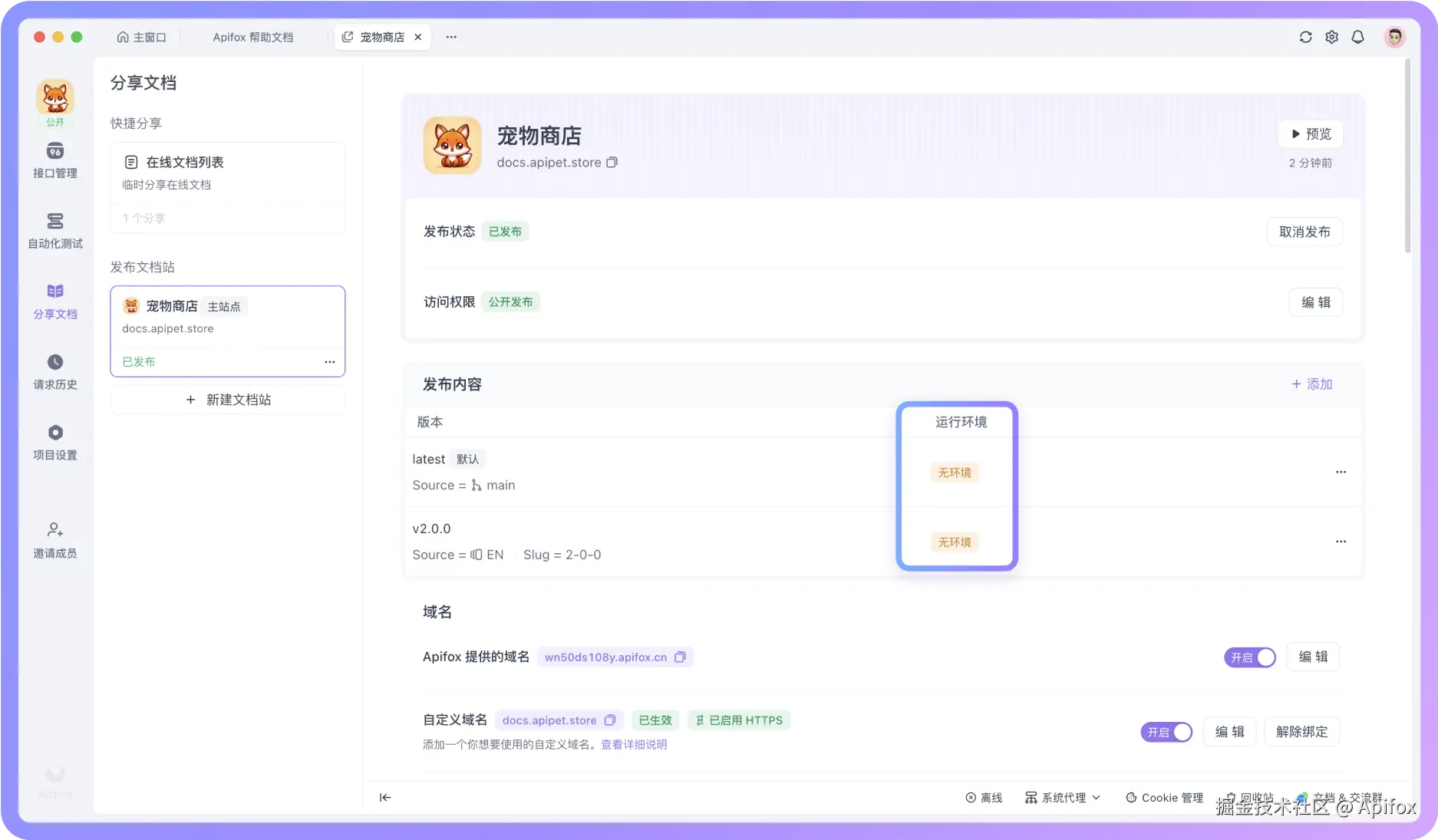Open the 接口管理 sidebar section
Image resolution: width=1438 pixels, height=840 pixels.
pyautogui.click(x=55, y=160)
